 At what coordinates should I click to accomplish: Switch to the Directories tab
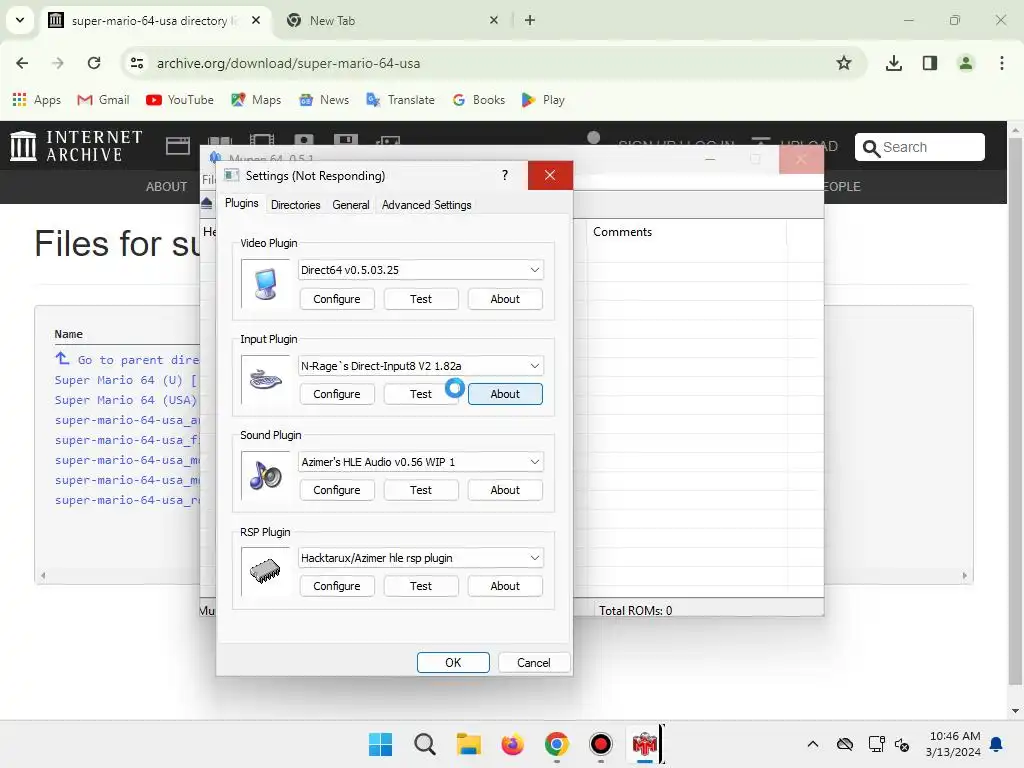click(295, 205)
